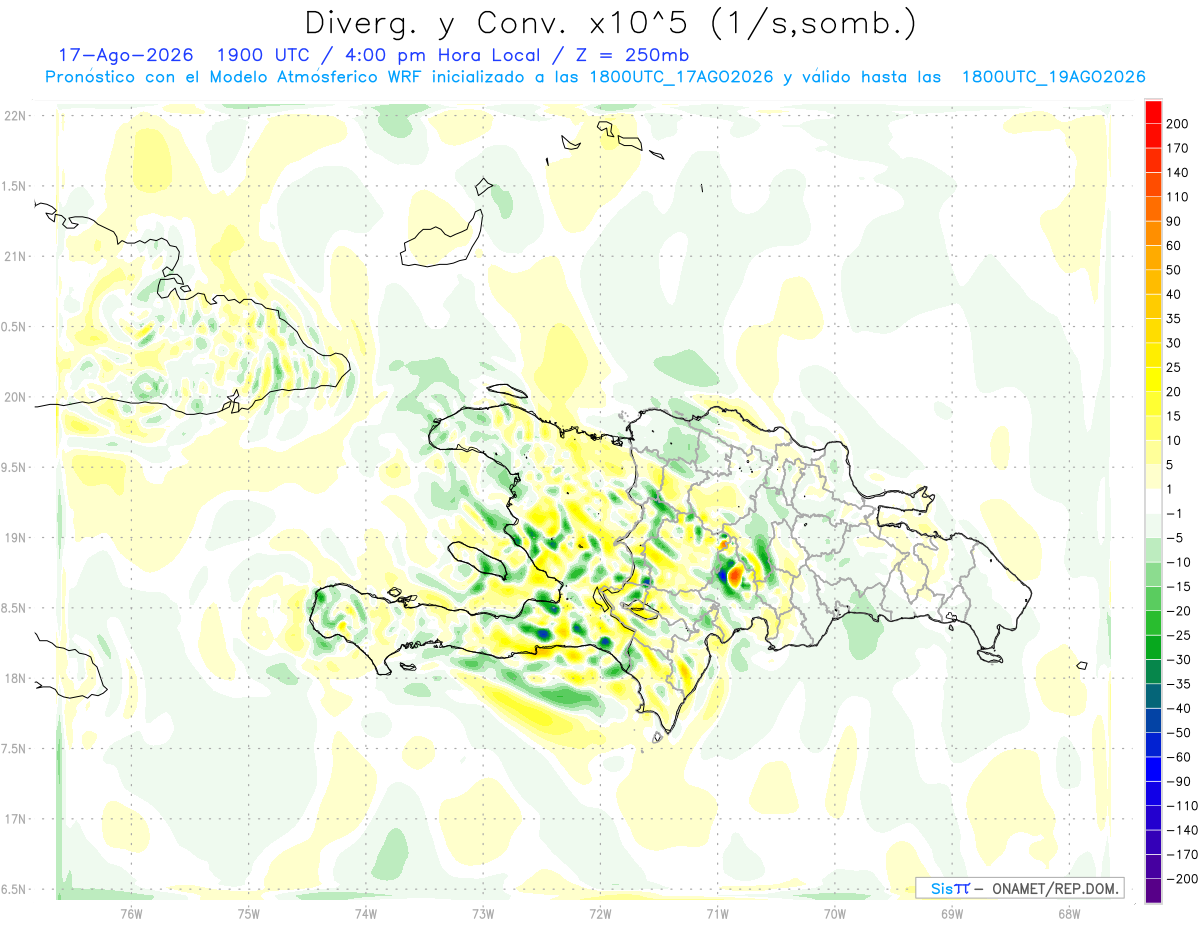Select the "72W" longitude label
The width and height of the screenshot is (1200, 927).
click(x=600, y=913)
